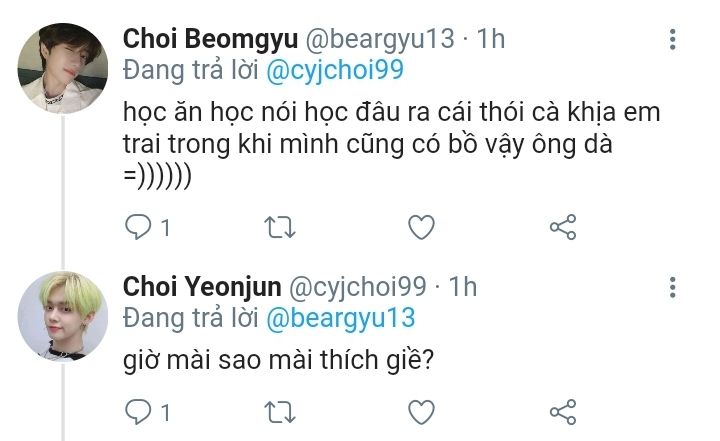Share Choi Beomgyu's tweet
Viewport: 720px width, 441px height.
click(x=564, y=227)
